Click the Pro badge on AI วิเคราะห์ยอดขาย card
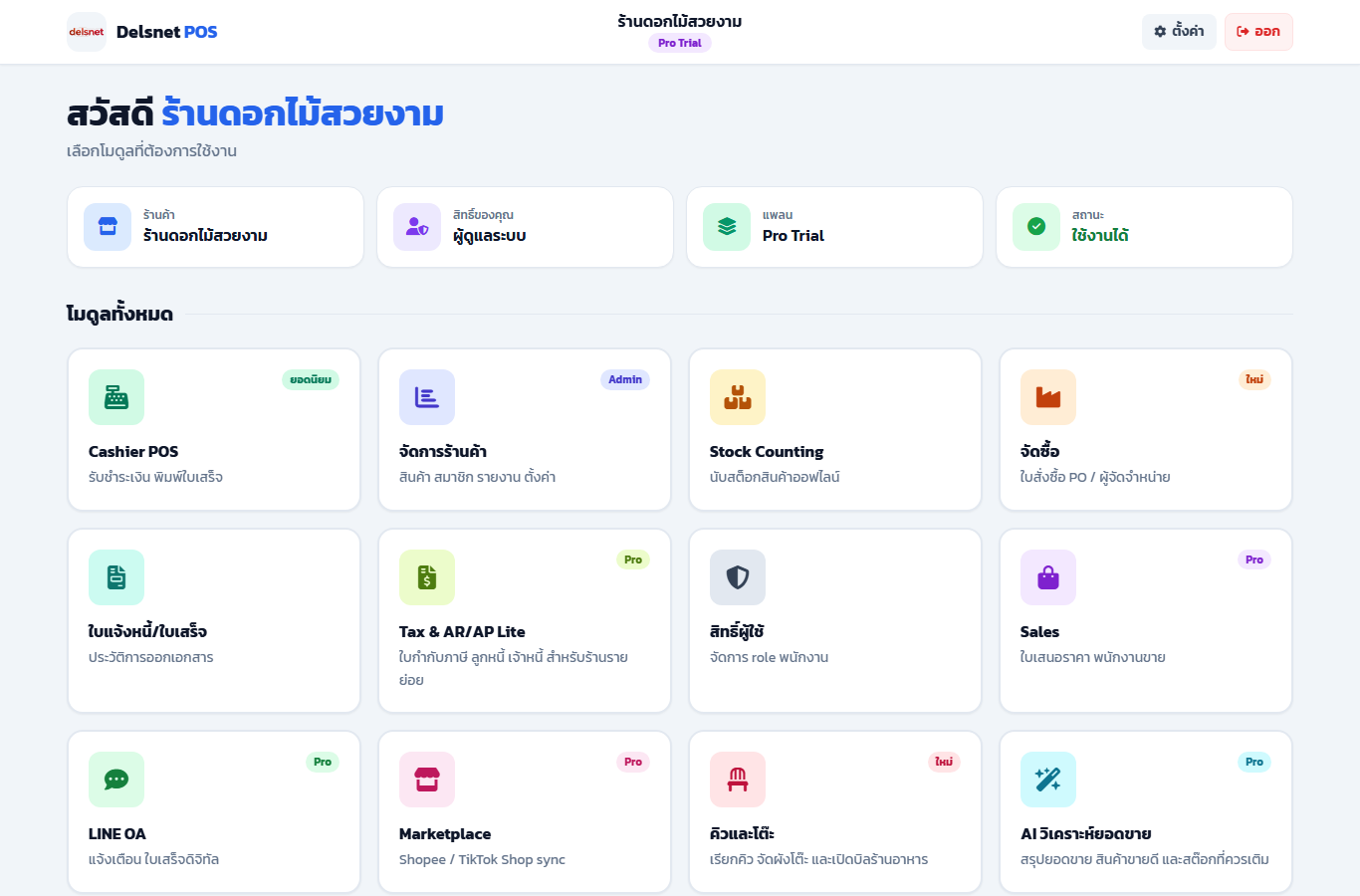The height and width of the screenshot is (896, 1360). [x=1254, y=762]
